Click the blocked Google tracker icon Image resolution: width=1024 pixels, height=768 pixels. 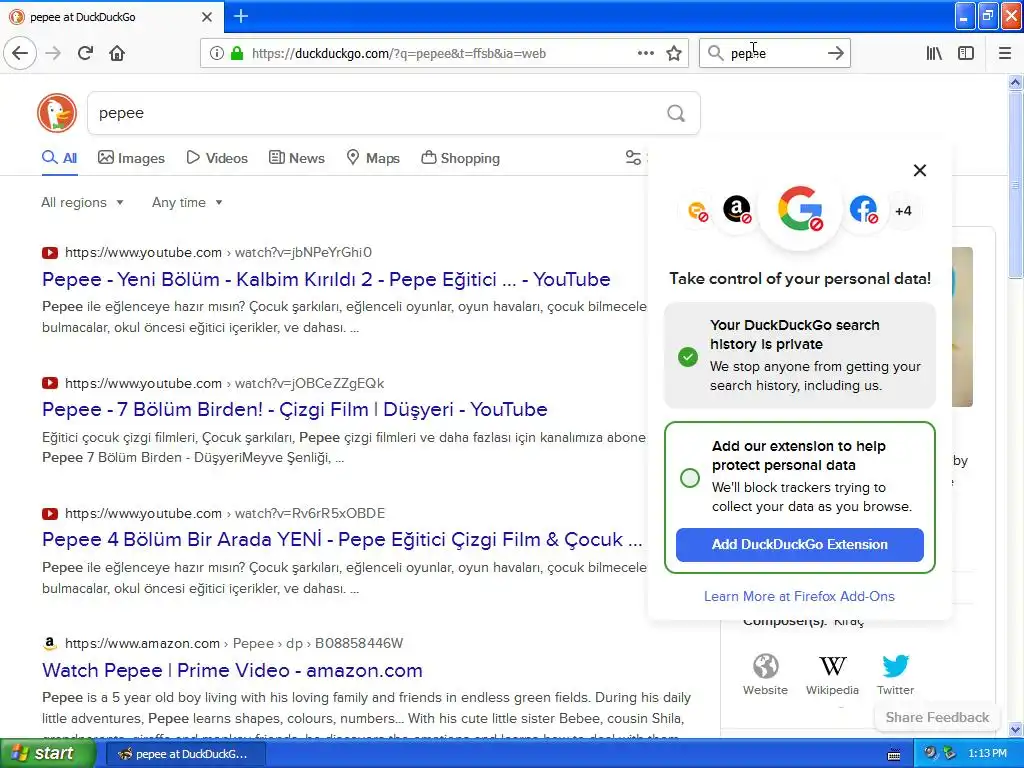tap(800, 209)
